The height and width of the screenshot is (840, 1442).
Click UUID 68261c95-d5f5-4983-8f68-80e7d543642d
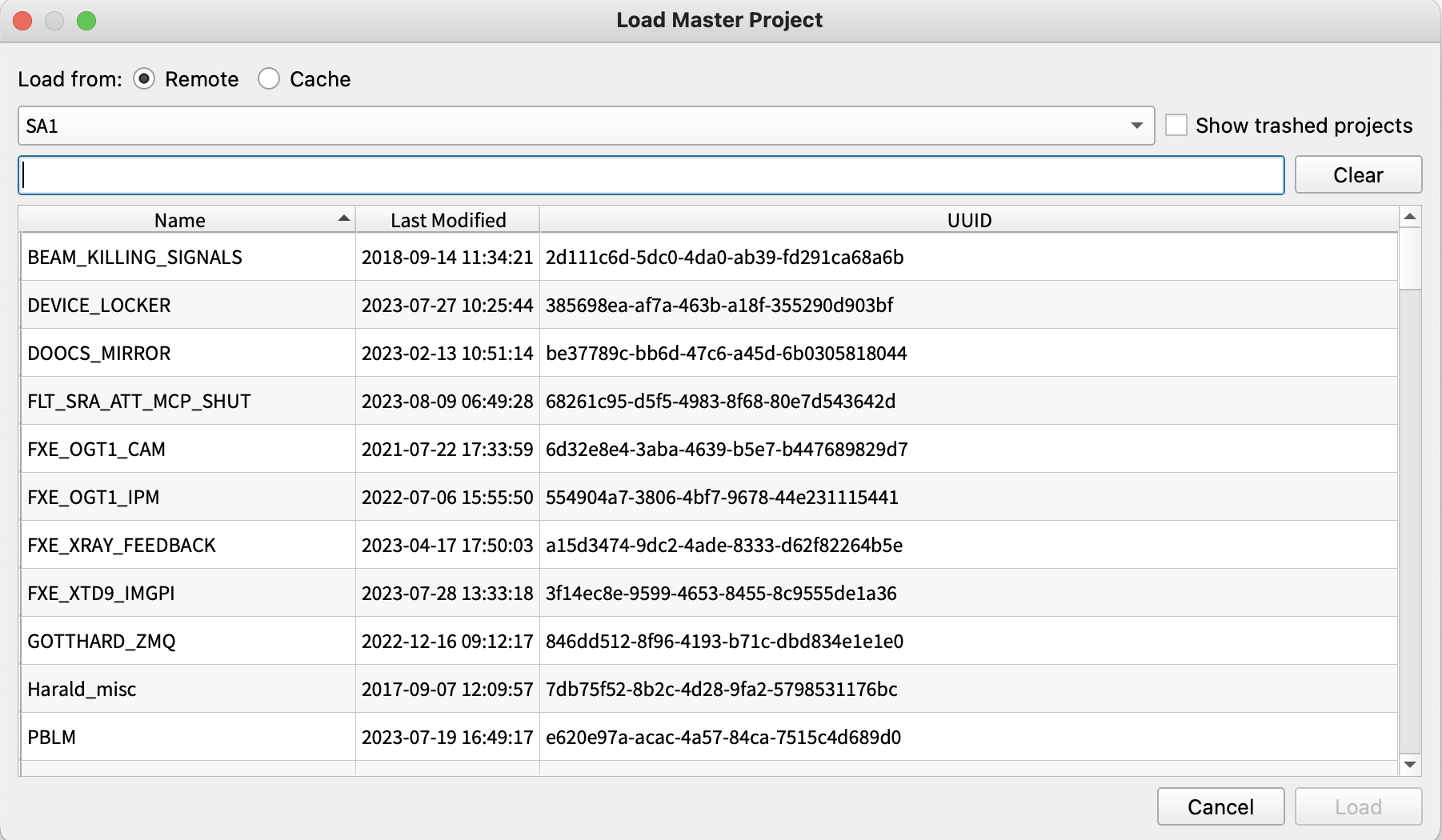pyautogui.click(x=720, y=401)
